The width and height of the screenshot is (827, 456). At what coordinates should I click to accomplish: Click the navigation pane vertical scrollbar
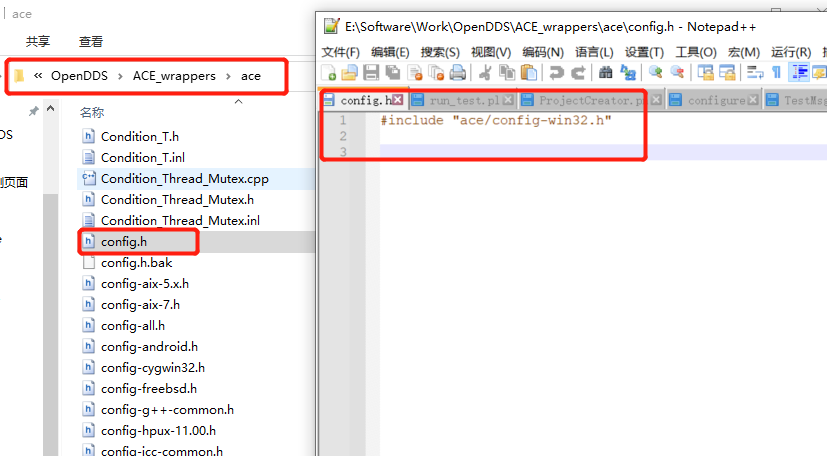point(51,324)
